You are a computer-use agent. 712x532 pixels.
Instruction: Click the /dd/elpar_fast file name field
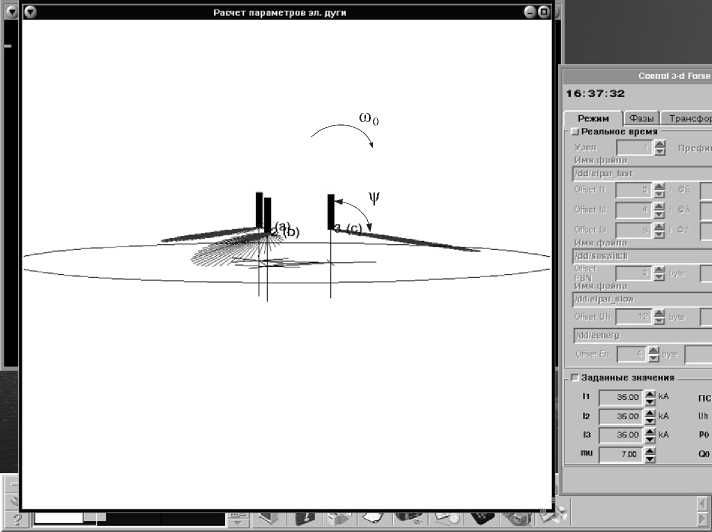click(x=642, y=173)
